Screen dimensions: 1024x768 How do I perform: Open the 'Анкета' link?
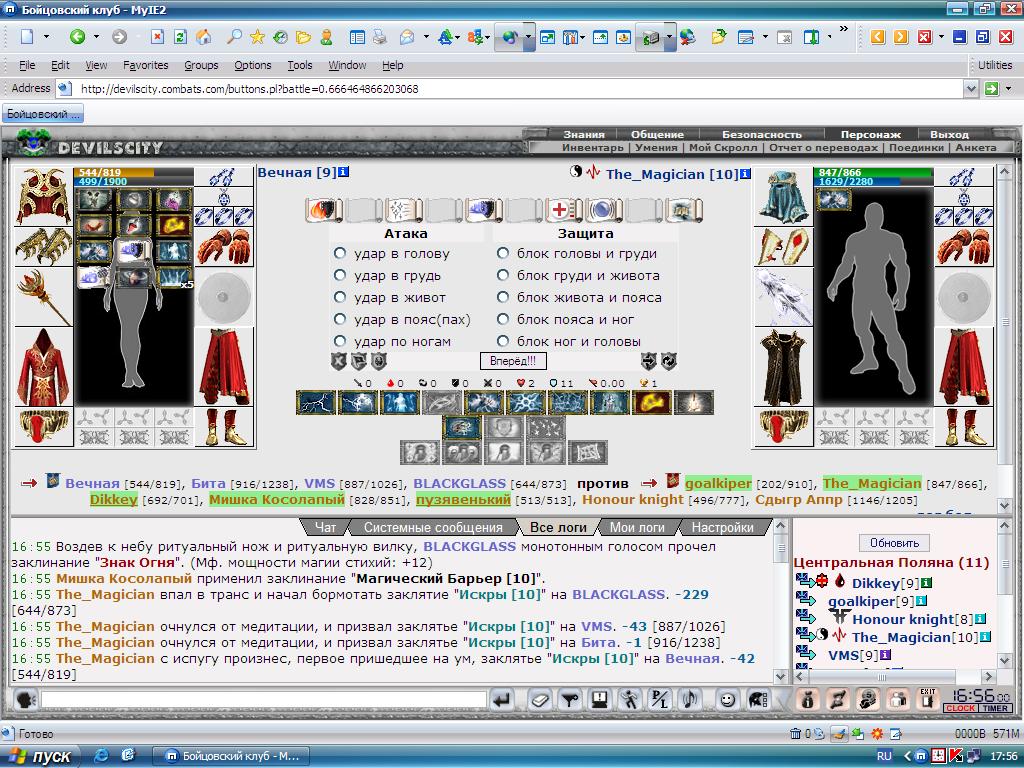click(x=976, y=148)
